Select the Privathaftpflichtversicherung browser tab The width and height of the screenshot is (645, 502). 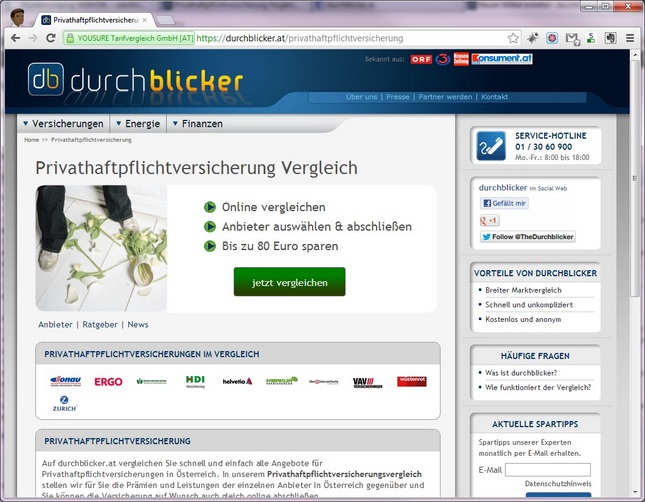pos(95,20)
